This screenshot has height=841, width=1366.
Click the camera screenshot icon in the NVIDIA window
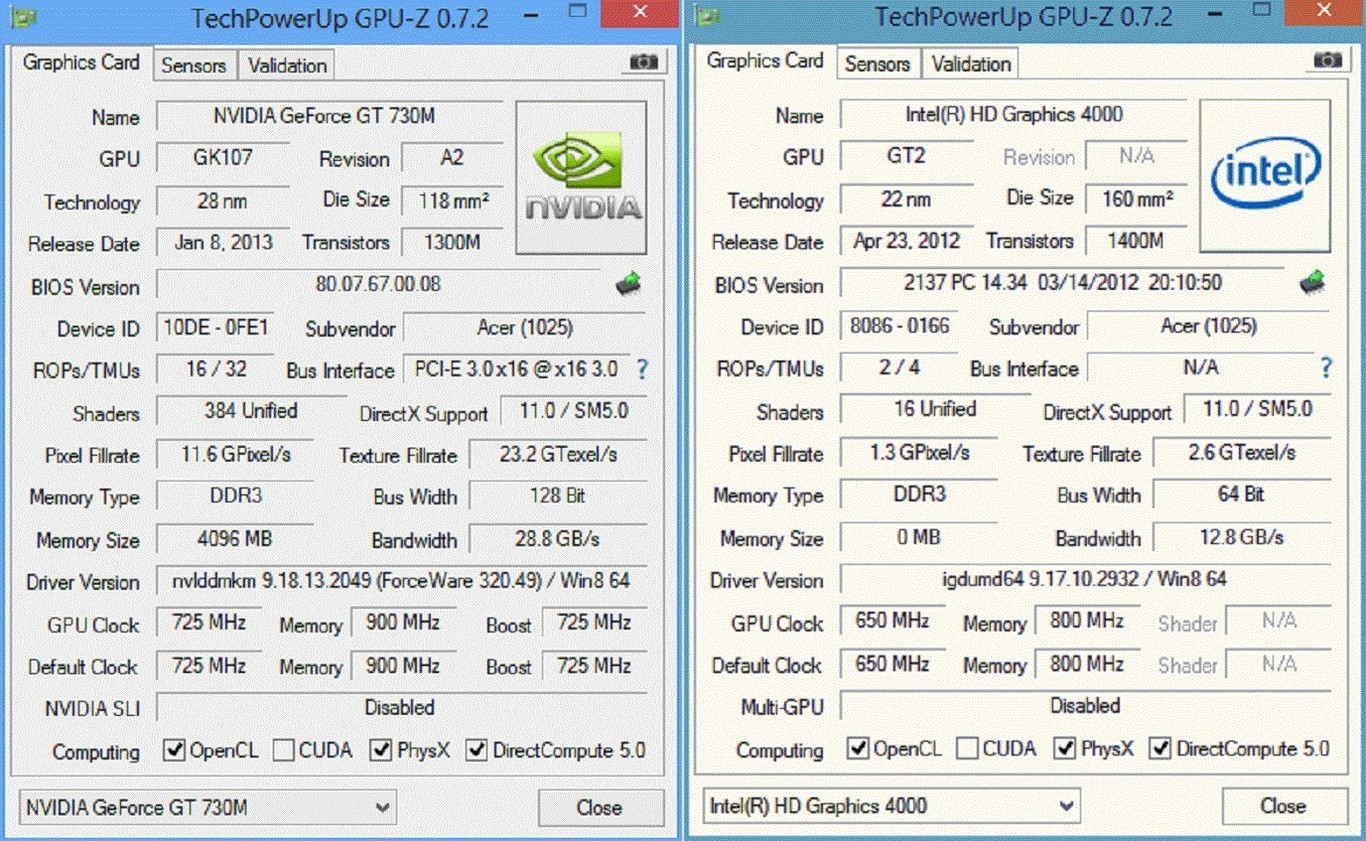643,62
